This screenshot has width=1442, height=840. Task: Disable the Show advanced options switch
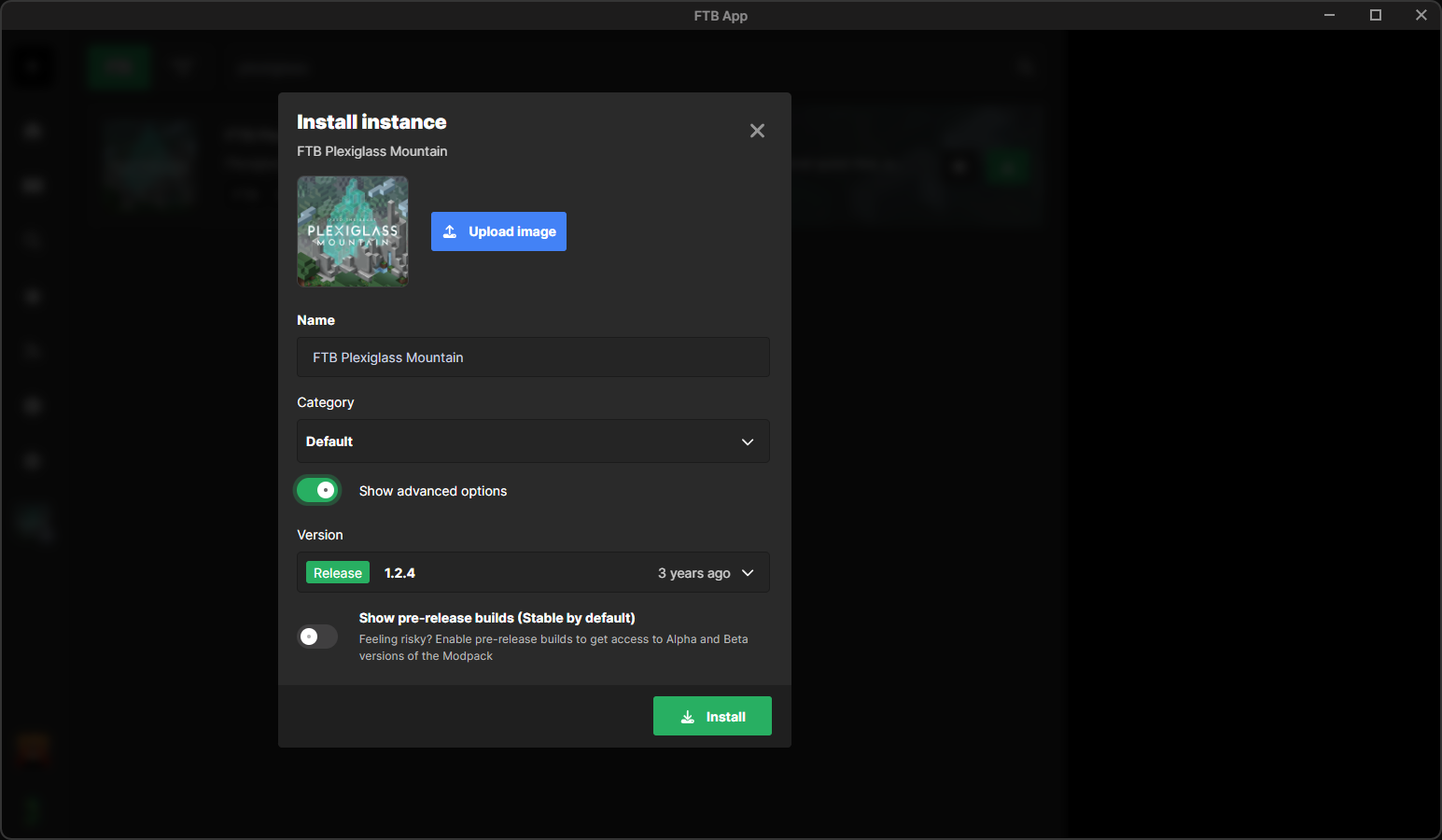(317, 490)
